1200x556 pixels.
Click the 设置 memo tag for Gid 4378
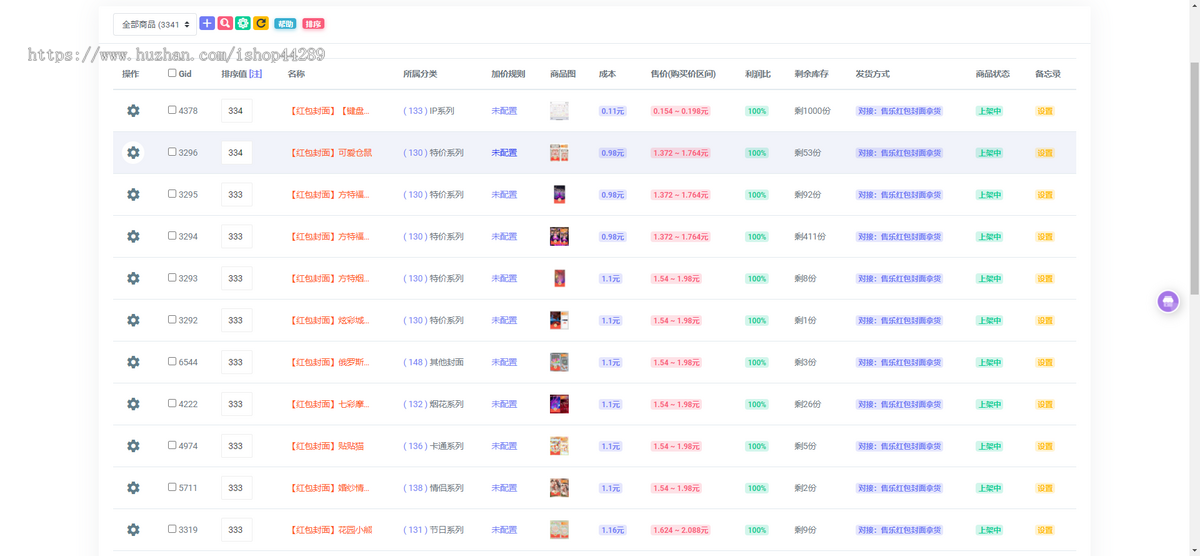(x=1045, y=111)
